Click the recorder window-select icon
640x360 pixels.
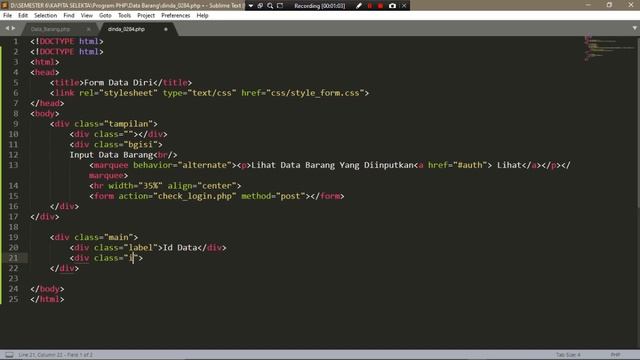[x=260, y=6]
